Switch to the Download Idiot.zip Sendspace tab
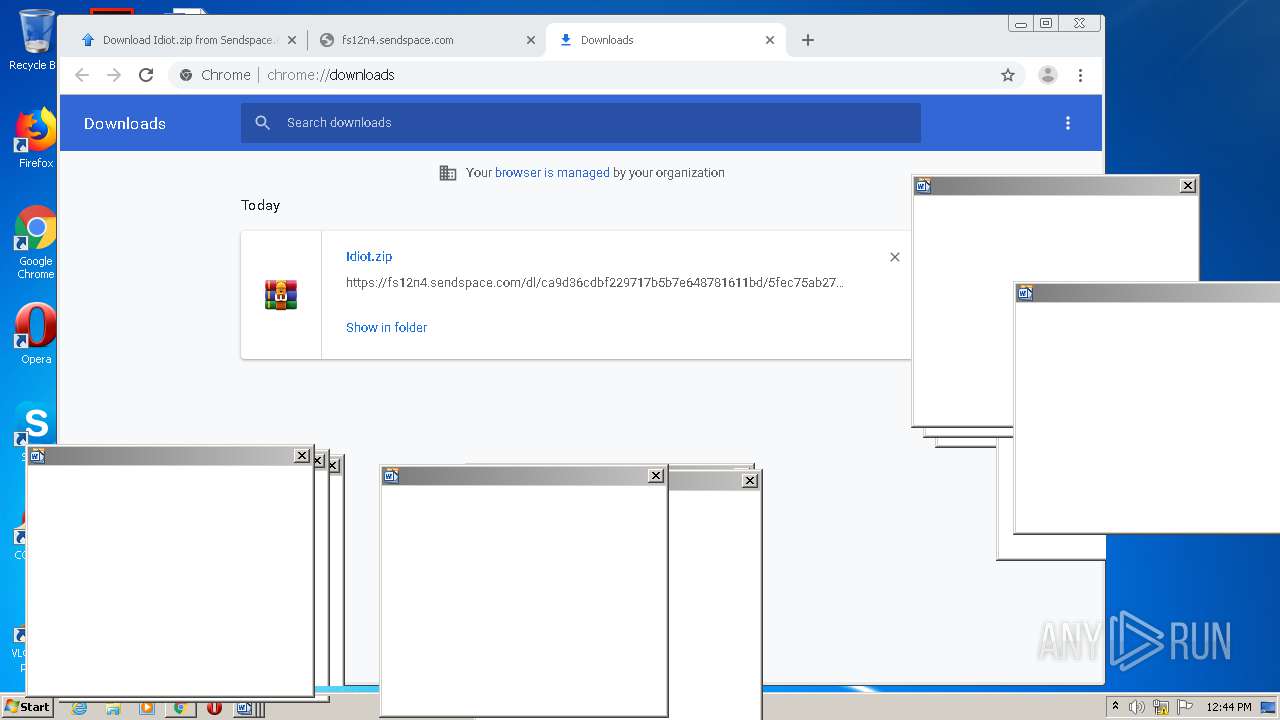Screen dimensions: 1280x720 [190, 40]
